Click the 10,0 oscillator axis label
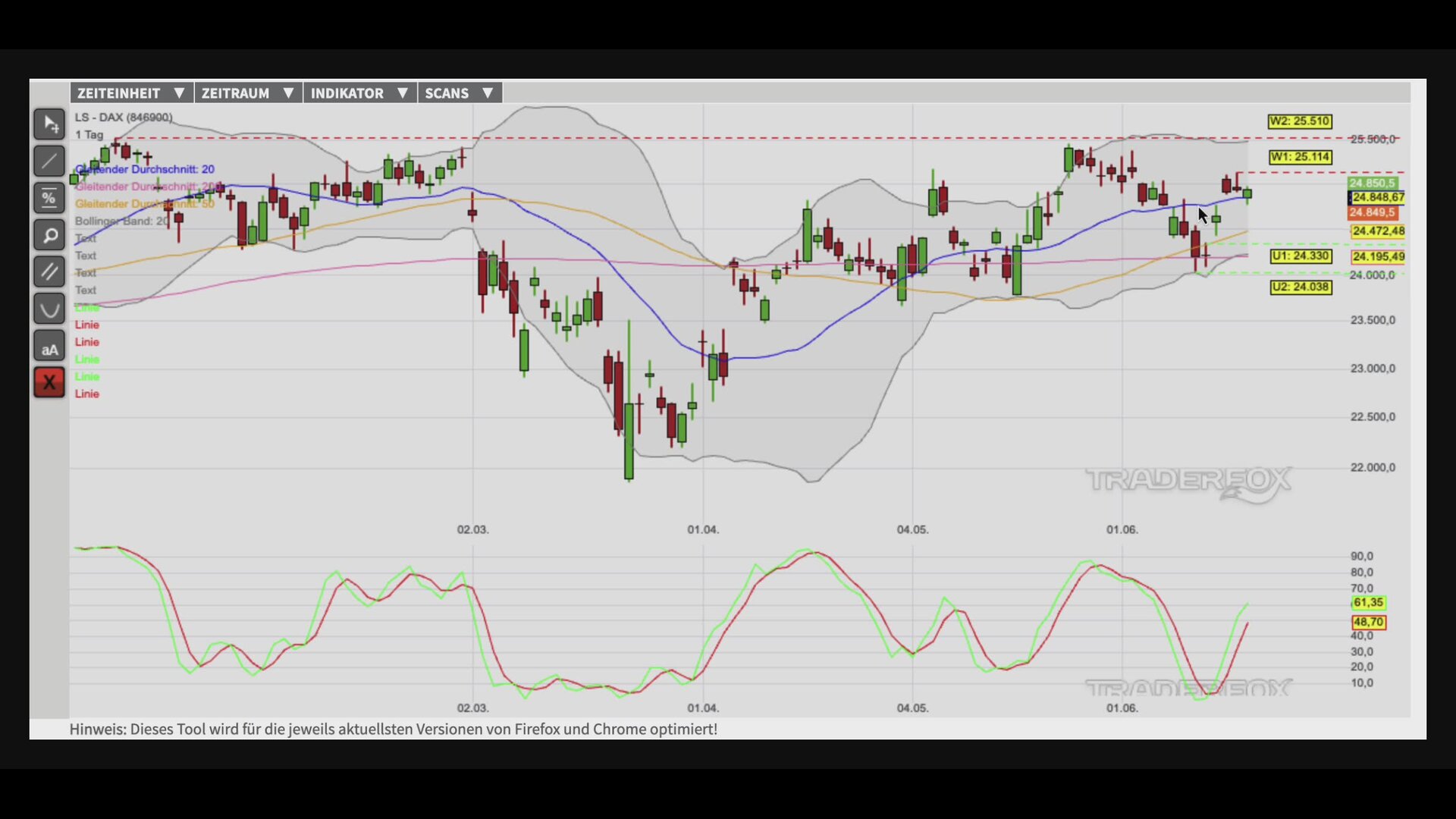This screenshot has height=819, width=1456. click(x=1362, y=683)
